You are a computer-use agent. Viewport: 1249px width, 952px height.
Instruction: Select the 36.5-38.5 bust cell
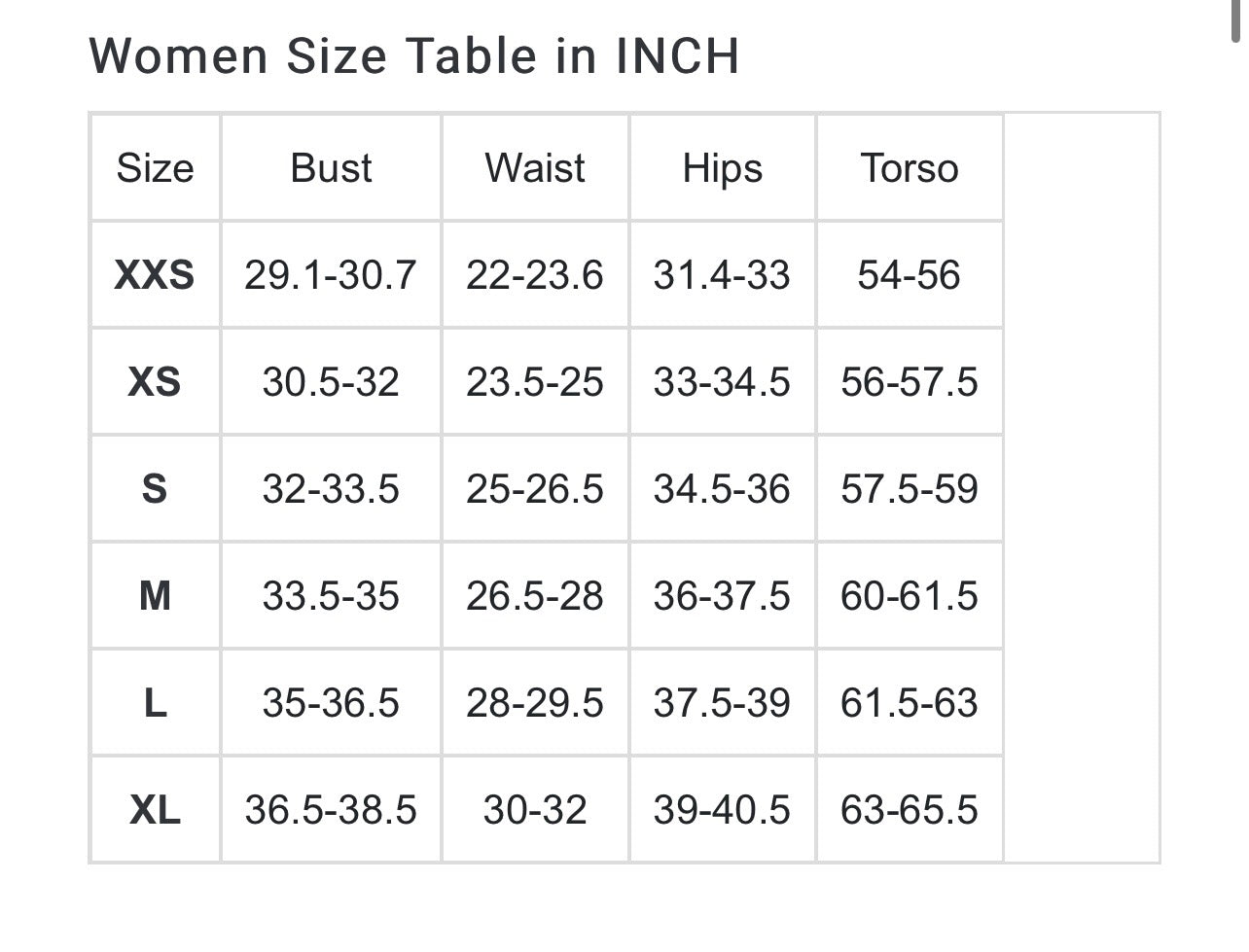(x=331, y=810)
